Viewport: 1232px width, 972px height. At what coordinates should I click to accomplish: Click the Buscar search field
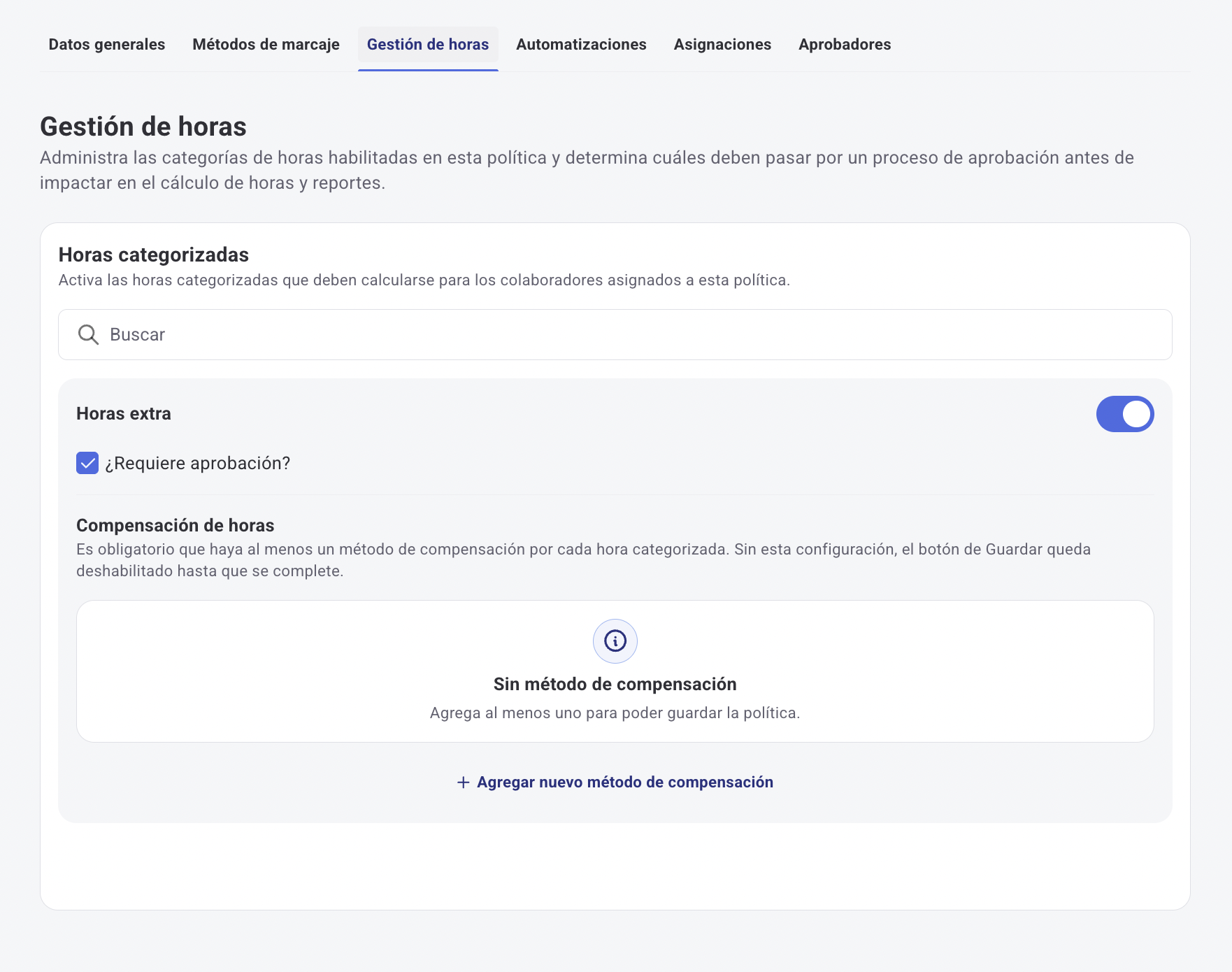point(615,335)
